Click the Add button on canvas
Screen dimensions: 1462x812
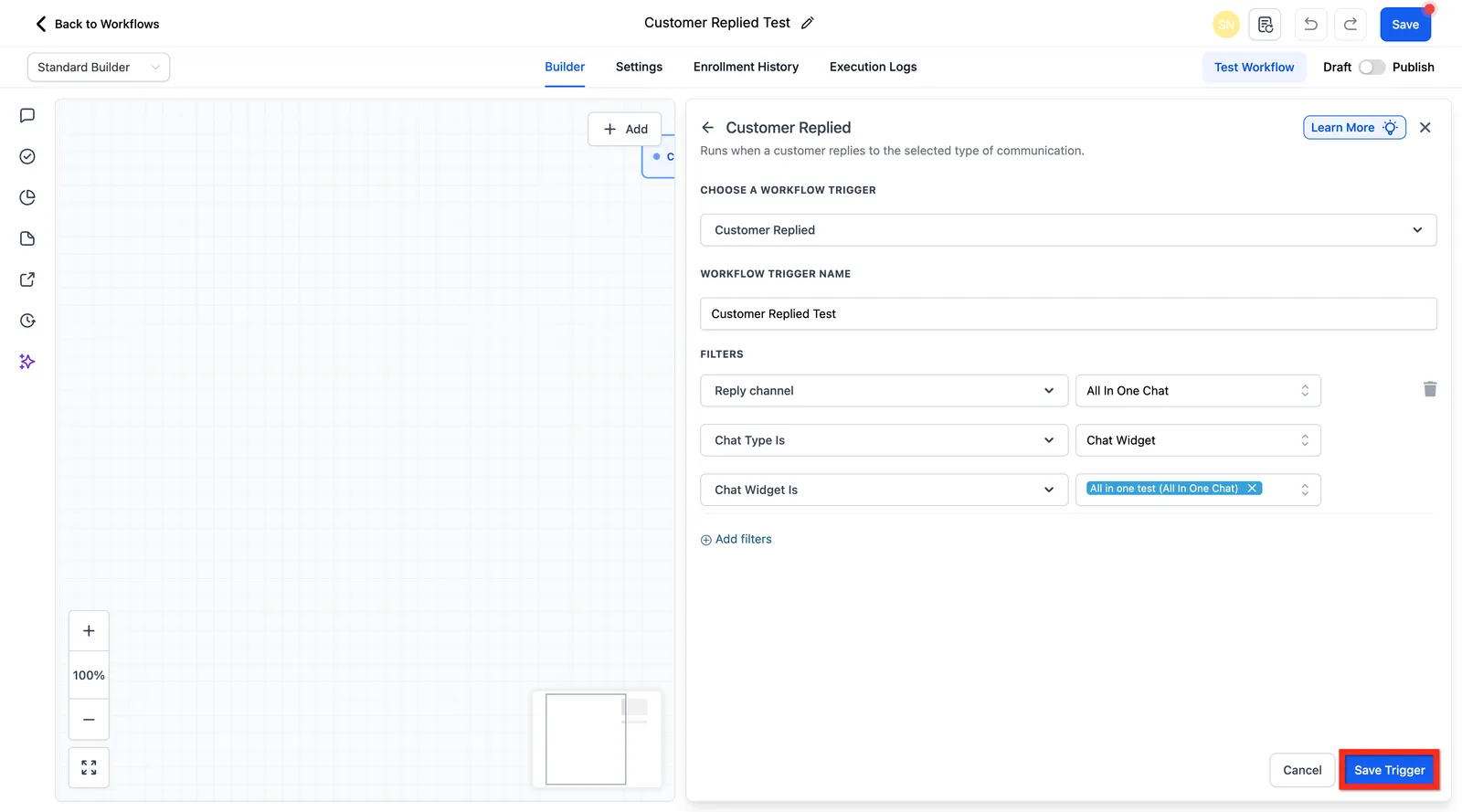coord(625,129)
